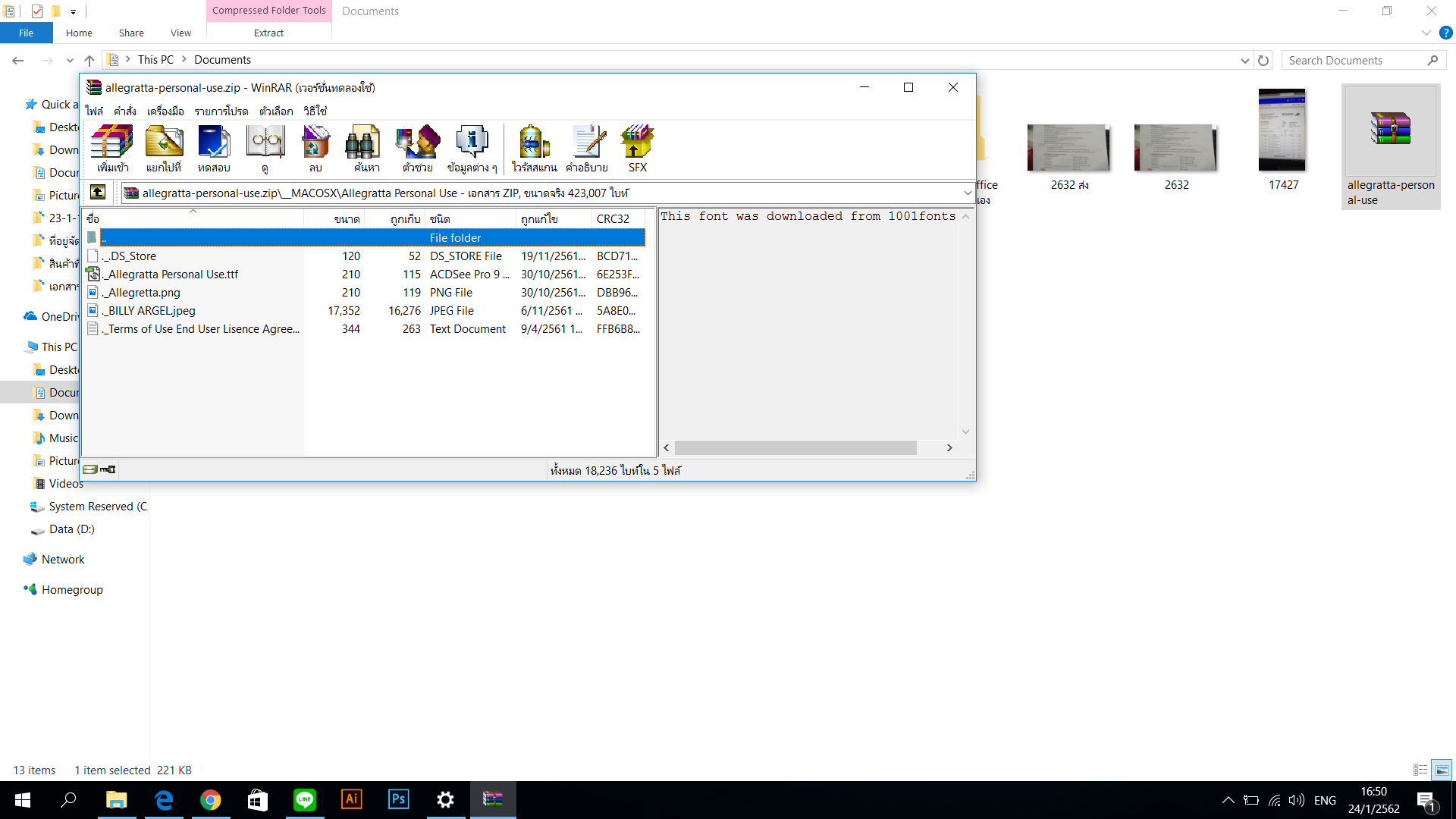Open the Quick Access Toolbar customize dropdown
The height and width of the screenshot is (819, 1456).
(73, 11)
